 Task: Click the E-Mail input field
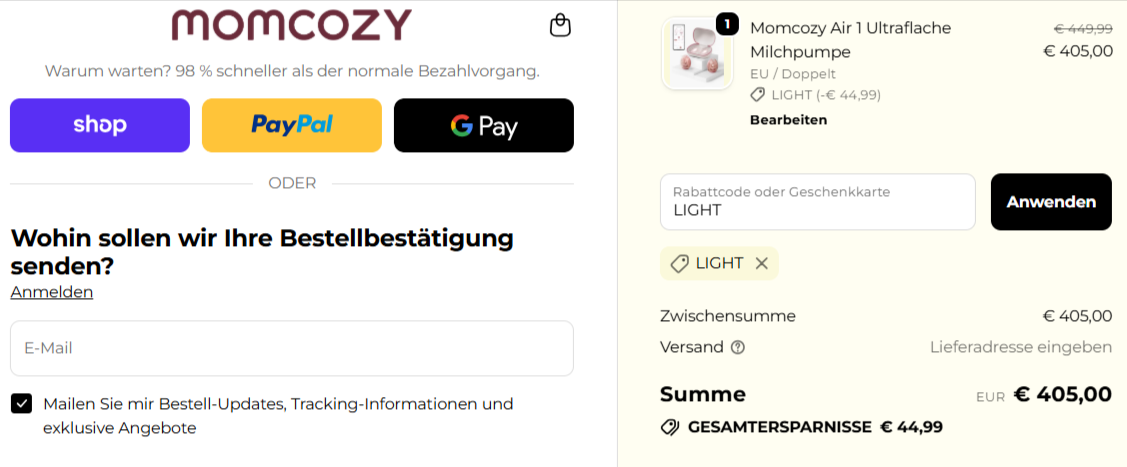[x=292, y=348]
